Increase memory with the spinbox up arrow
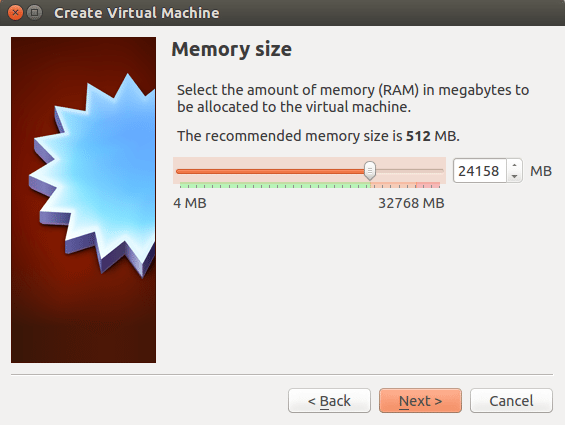The width and height of the screenshot is (565, 425). click(515, 165)
